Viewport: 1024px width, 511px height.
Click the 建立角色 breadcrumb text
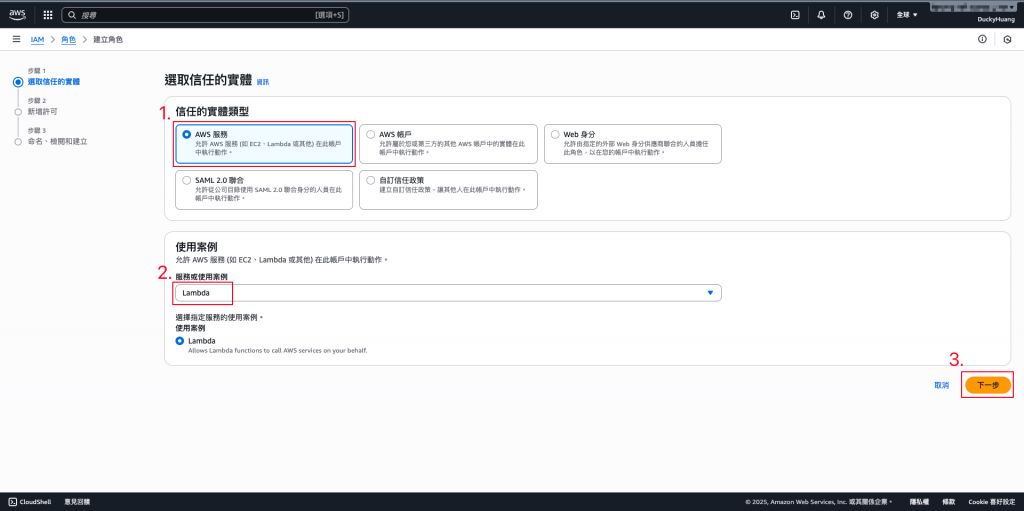108,39
